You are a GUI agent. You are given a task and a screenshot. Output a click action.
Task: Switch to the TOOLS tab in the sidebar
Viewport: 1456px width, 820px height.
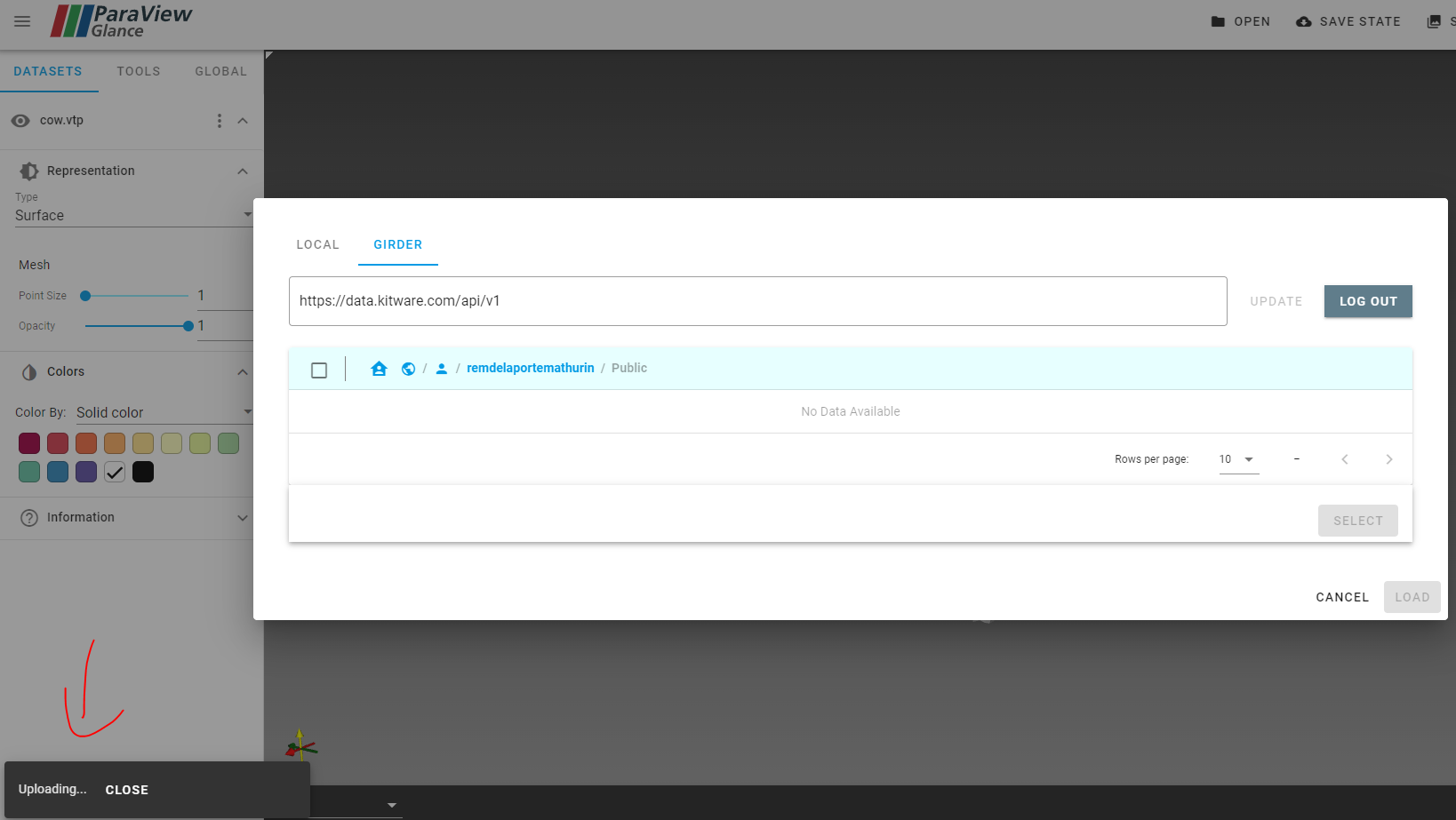(138, 71)
